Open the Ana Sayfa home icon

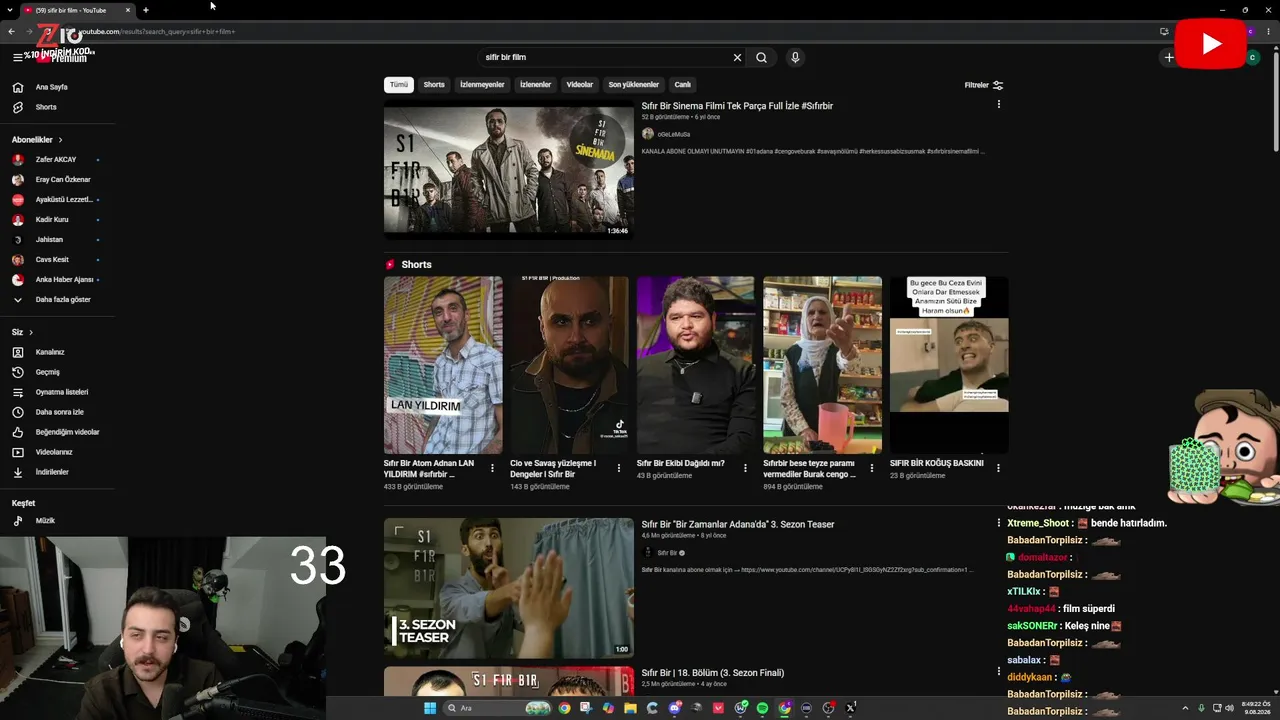(17, 87)
